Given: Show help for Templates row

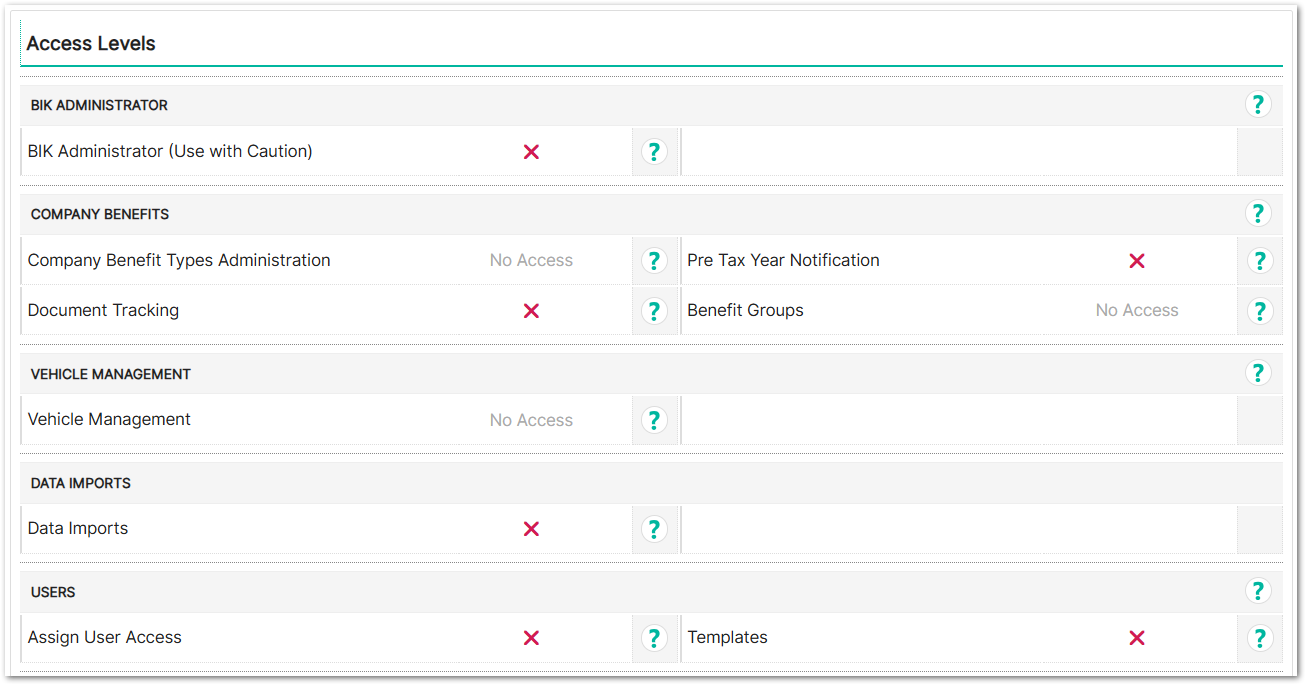Looking at the screenshot, I should pyautogui.click(x=1260, y=638).
